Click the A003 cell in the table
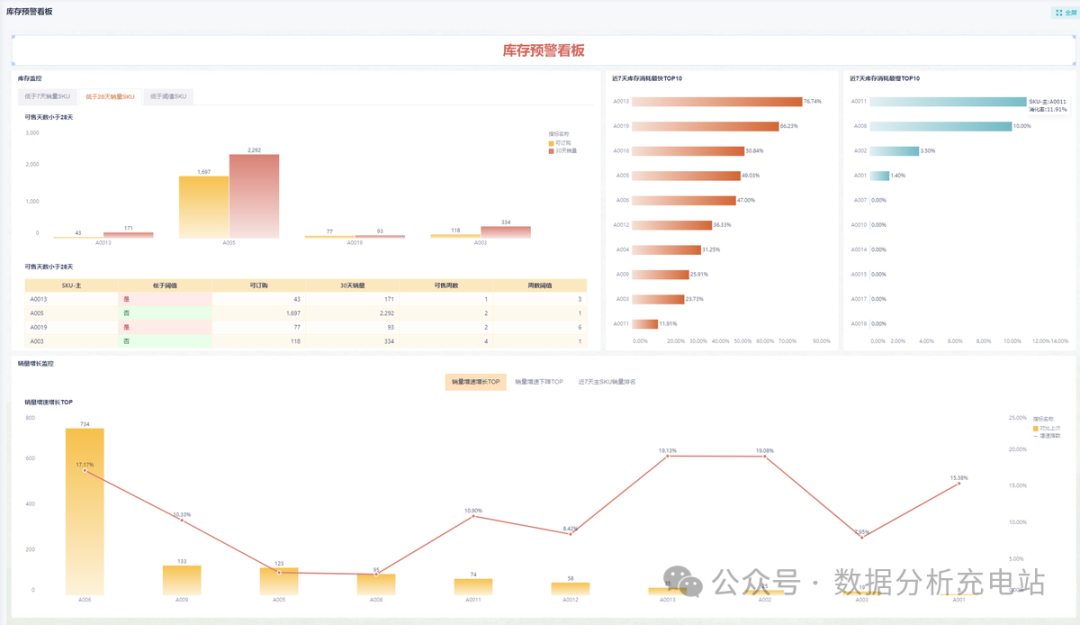The width and height of the screenshot is (1080, 625). [72, 341]
